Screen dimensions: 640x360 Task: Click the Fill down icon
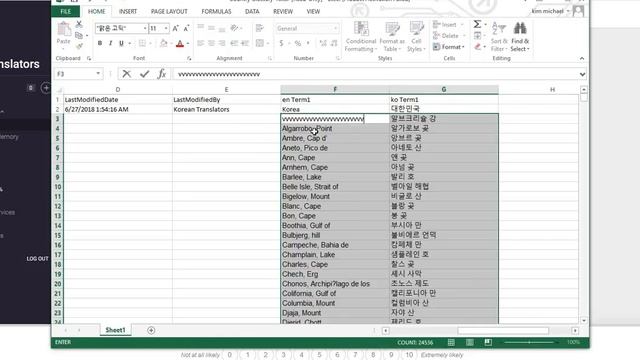(x=478, y=36)
